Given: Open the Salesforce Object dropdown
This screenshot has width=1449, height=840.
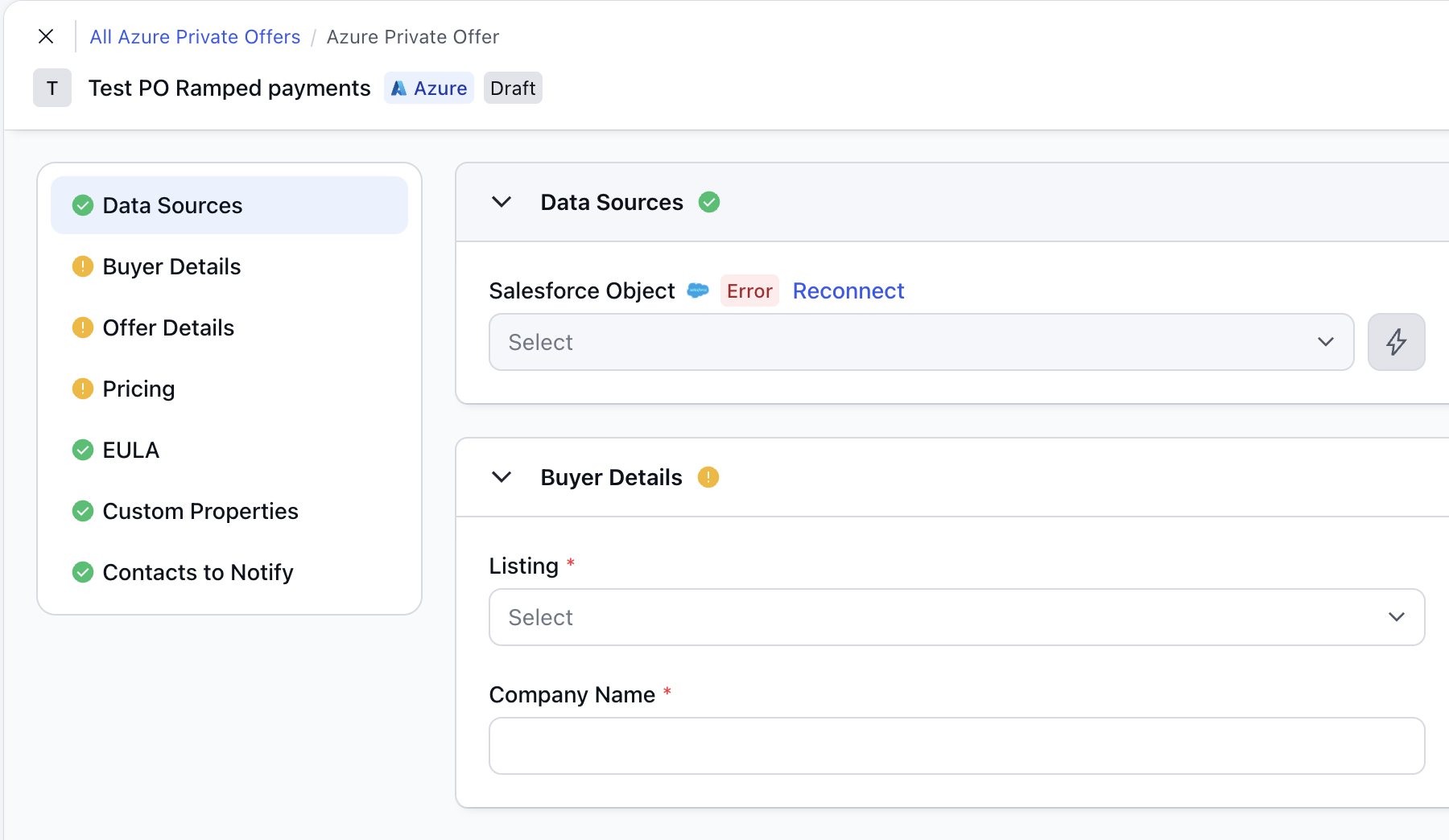Looking at the screenshot, I should pos(921,342).
